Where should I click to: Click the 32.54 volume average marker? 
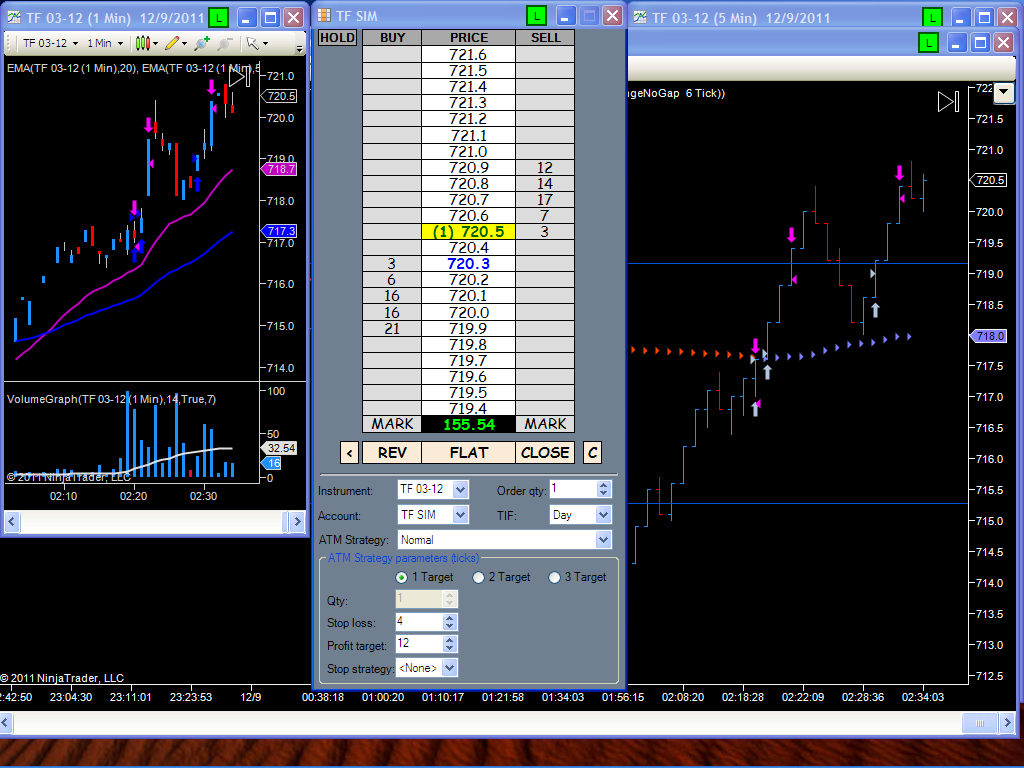280,448
